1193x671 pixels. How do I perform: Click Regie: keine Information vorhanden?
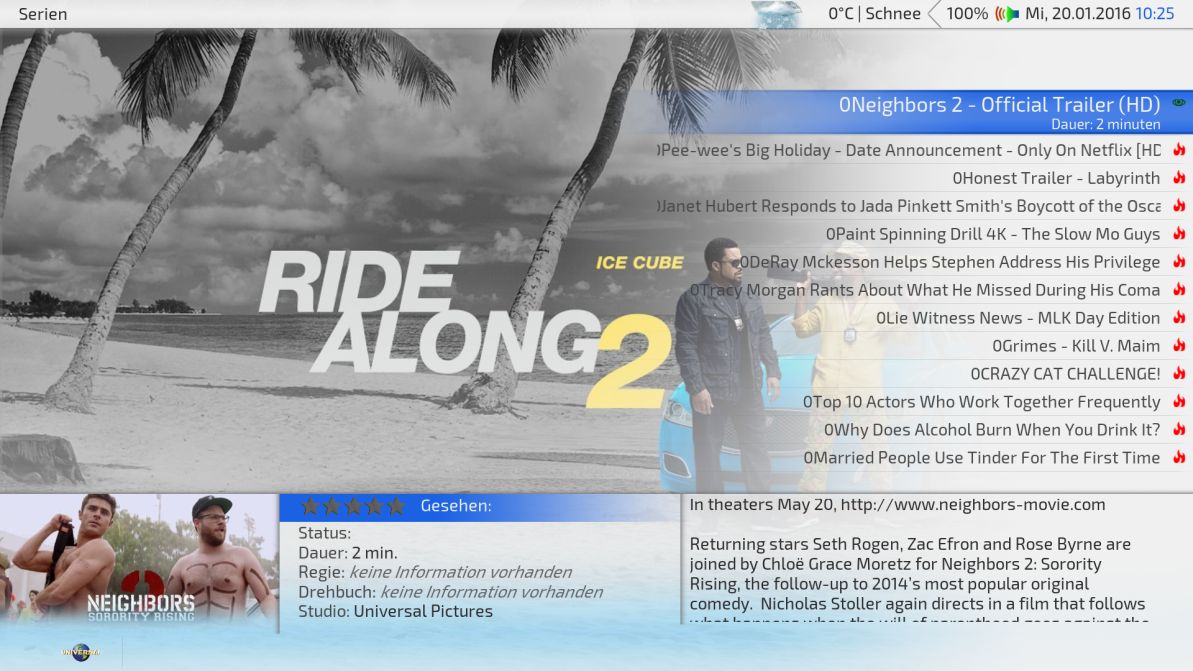(435, 572)
